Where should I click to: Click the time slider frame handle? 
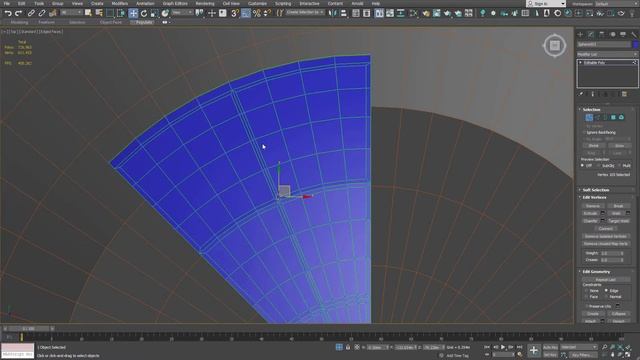(29, 329)
